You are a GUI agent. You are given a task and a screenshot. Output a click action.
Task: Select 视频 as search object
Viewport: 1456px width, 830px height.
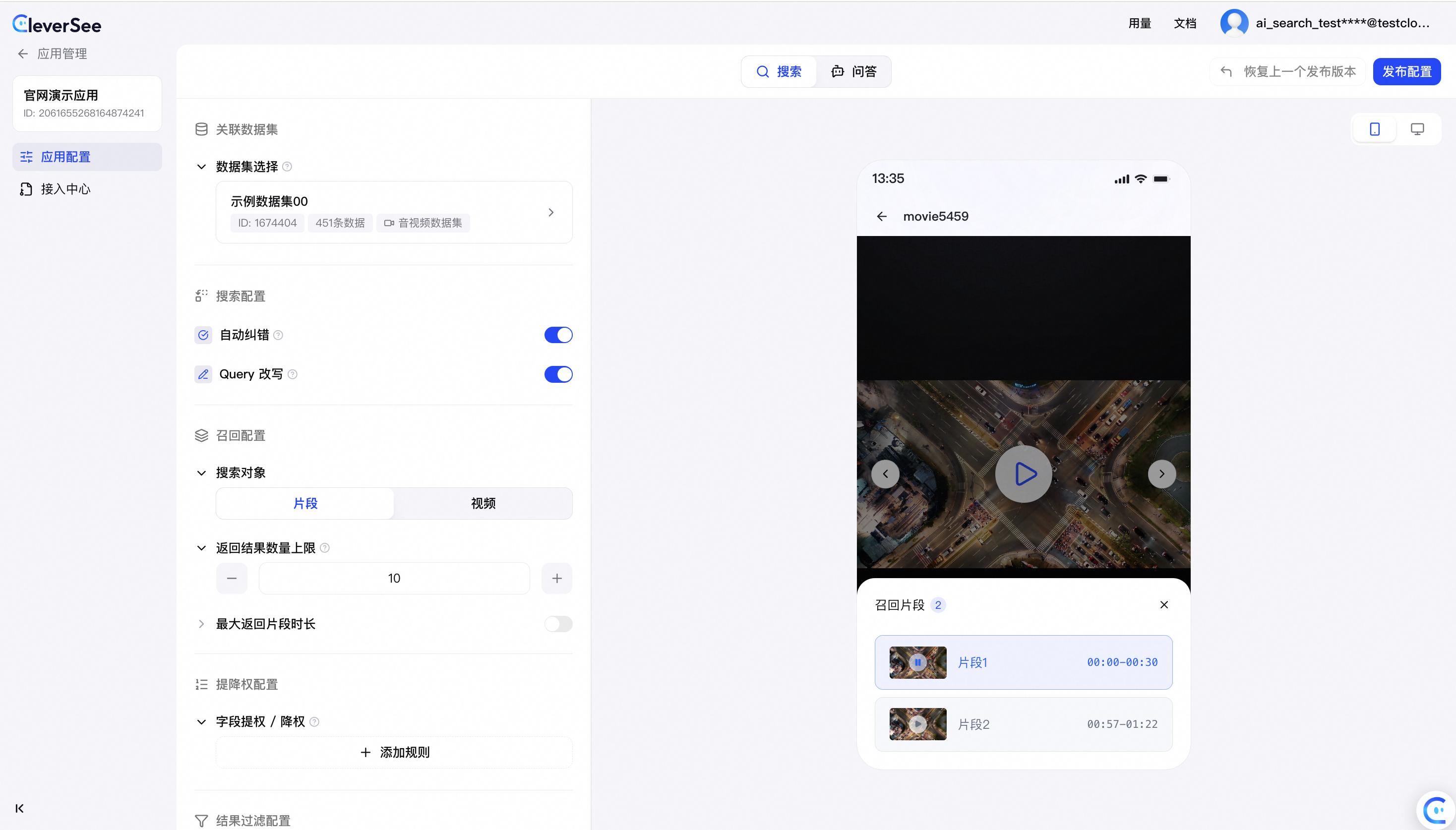coord(483,503)
